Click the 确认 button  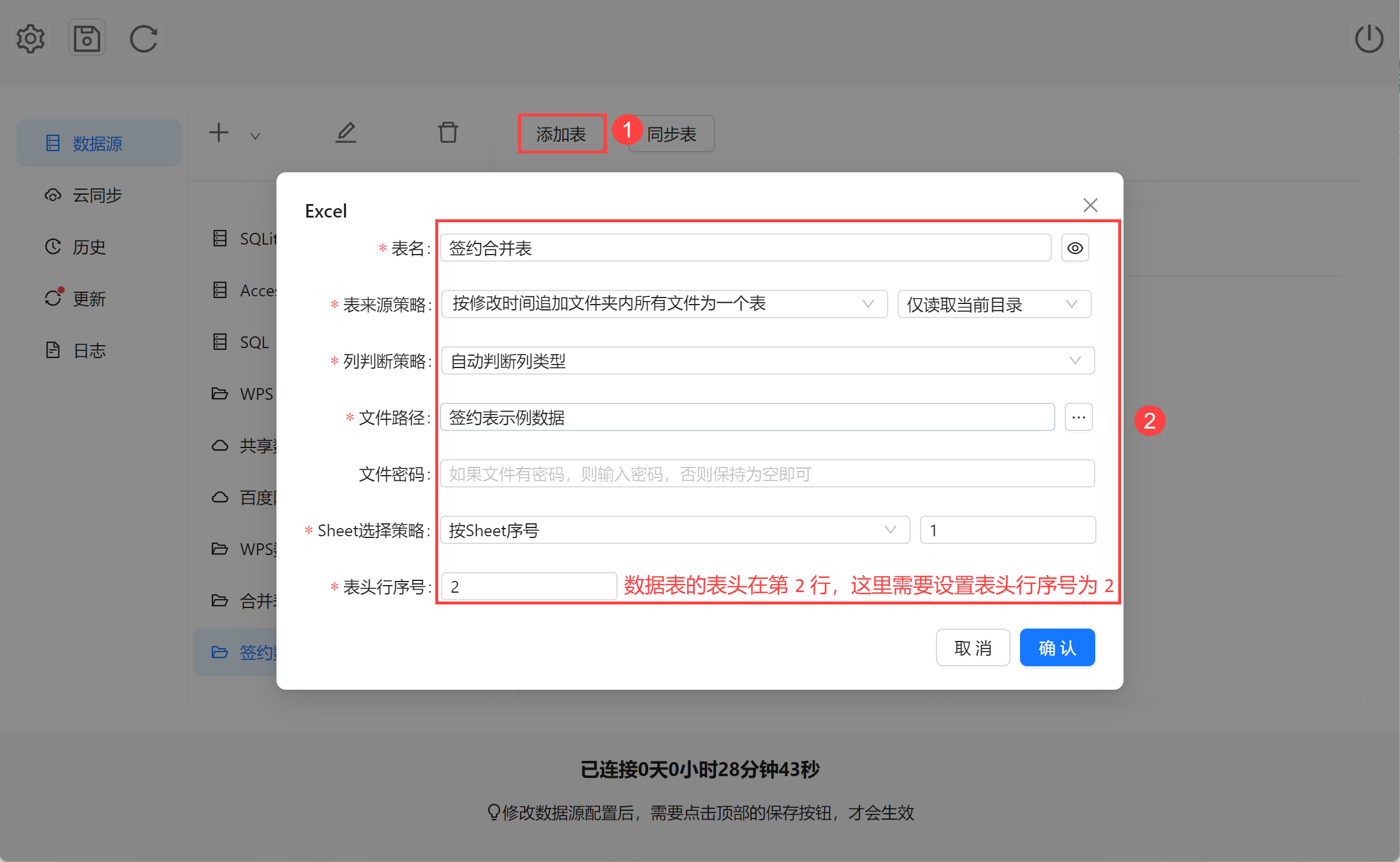(x=1056, y=648)
